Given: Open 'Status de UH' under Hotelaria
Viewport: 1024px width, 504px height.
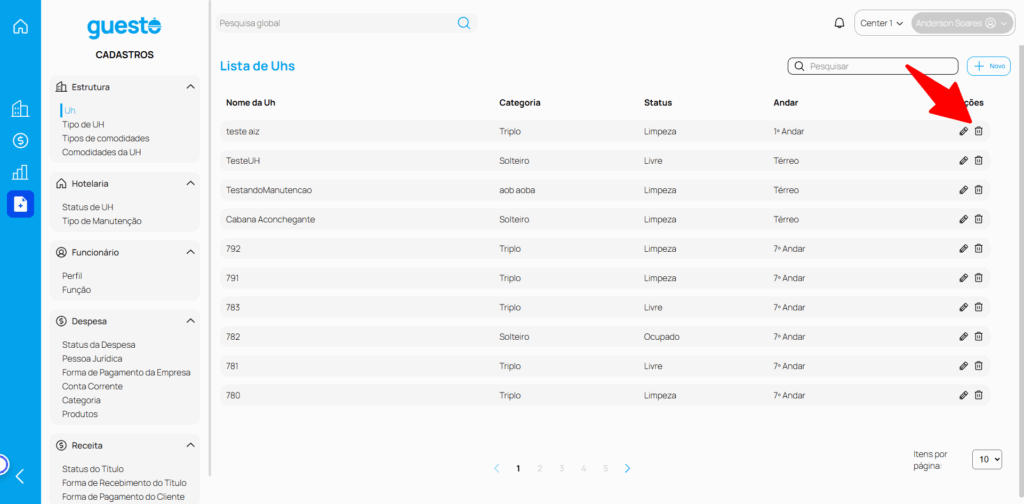Looking at the screenshot, I should click(x=88, y=207).
